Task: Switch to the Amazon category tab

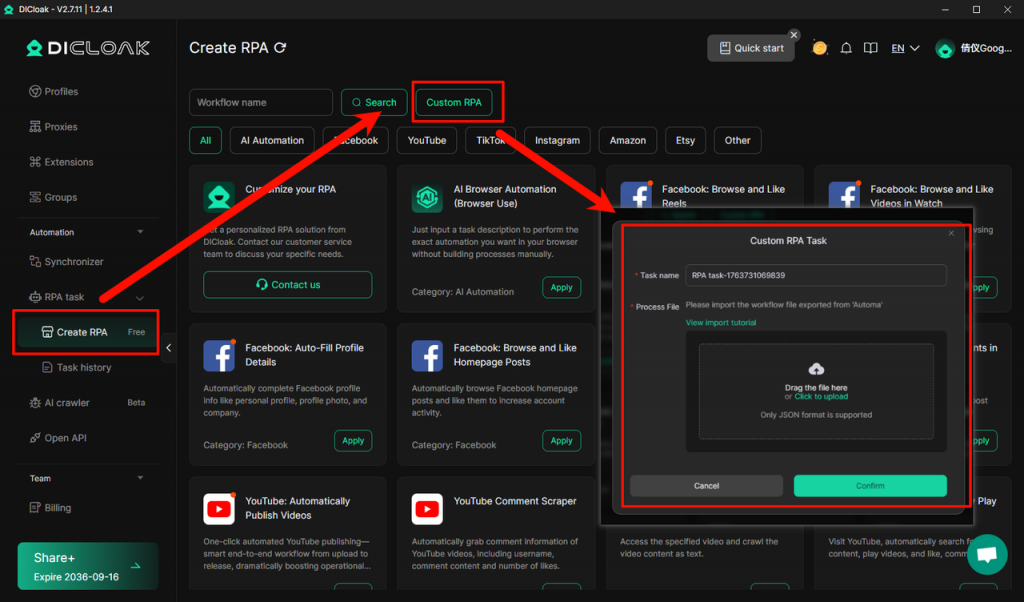Action: coord(628,140)
